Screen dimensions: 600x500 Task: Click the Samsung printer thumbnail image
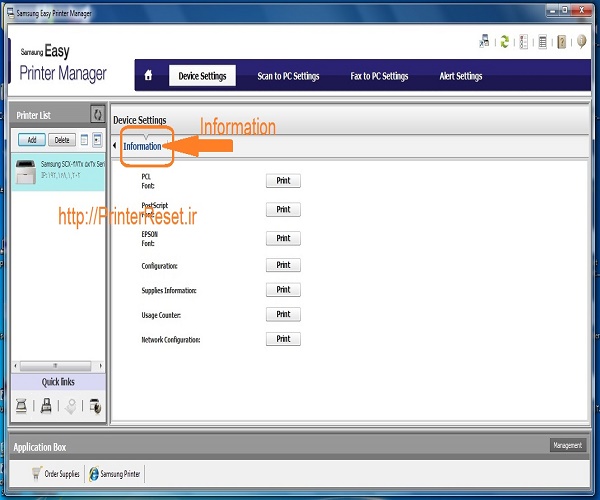[26, 172]
